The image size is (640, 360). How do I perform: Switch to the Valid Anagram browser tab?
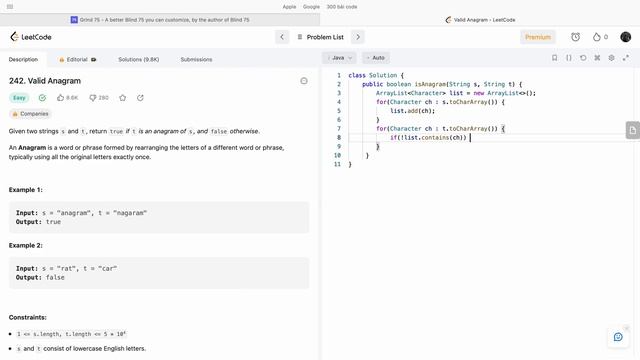coord(480,20)
